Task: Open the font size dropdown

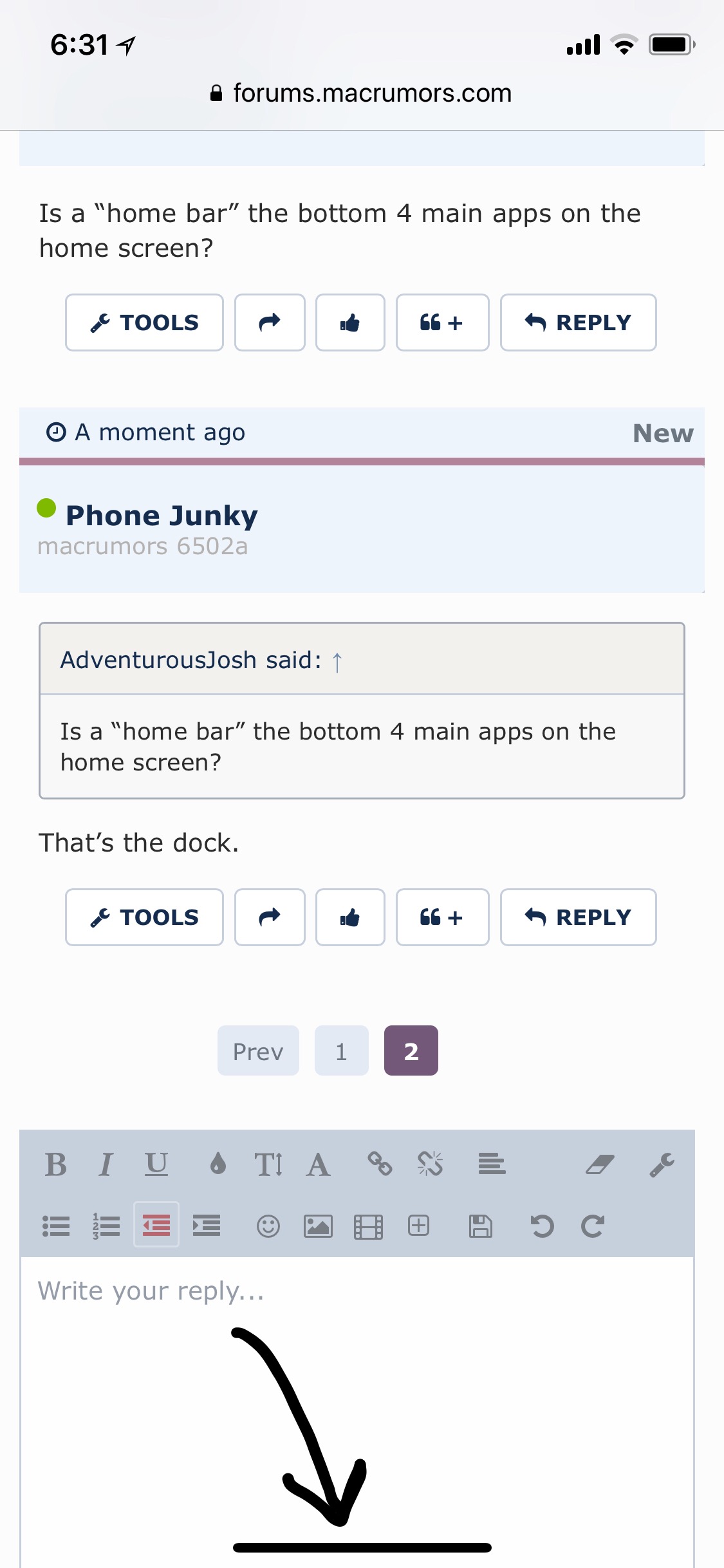Action: 268,1164
